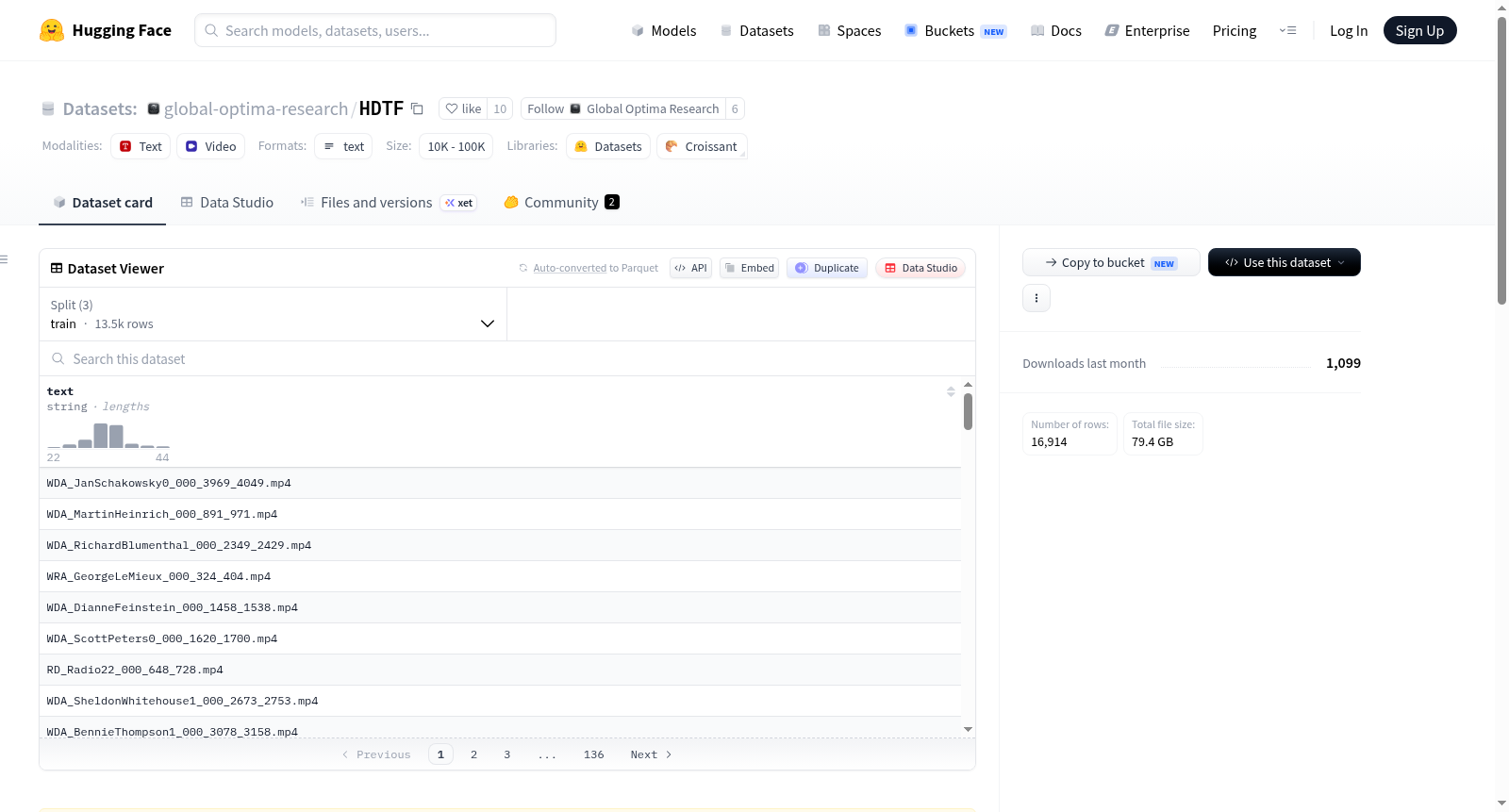Follow Global Optima Research
1509x812 pixels.
[x=623, y=108]
